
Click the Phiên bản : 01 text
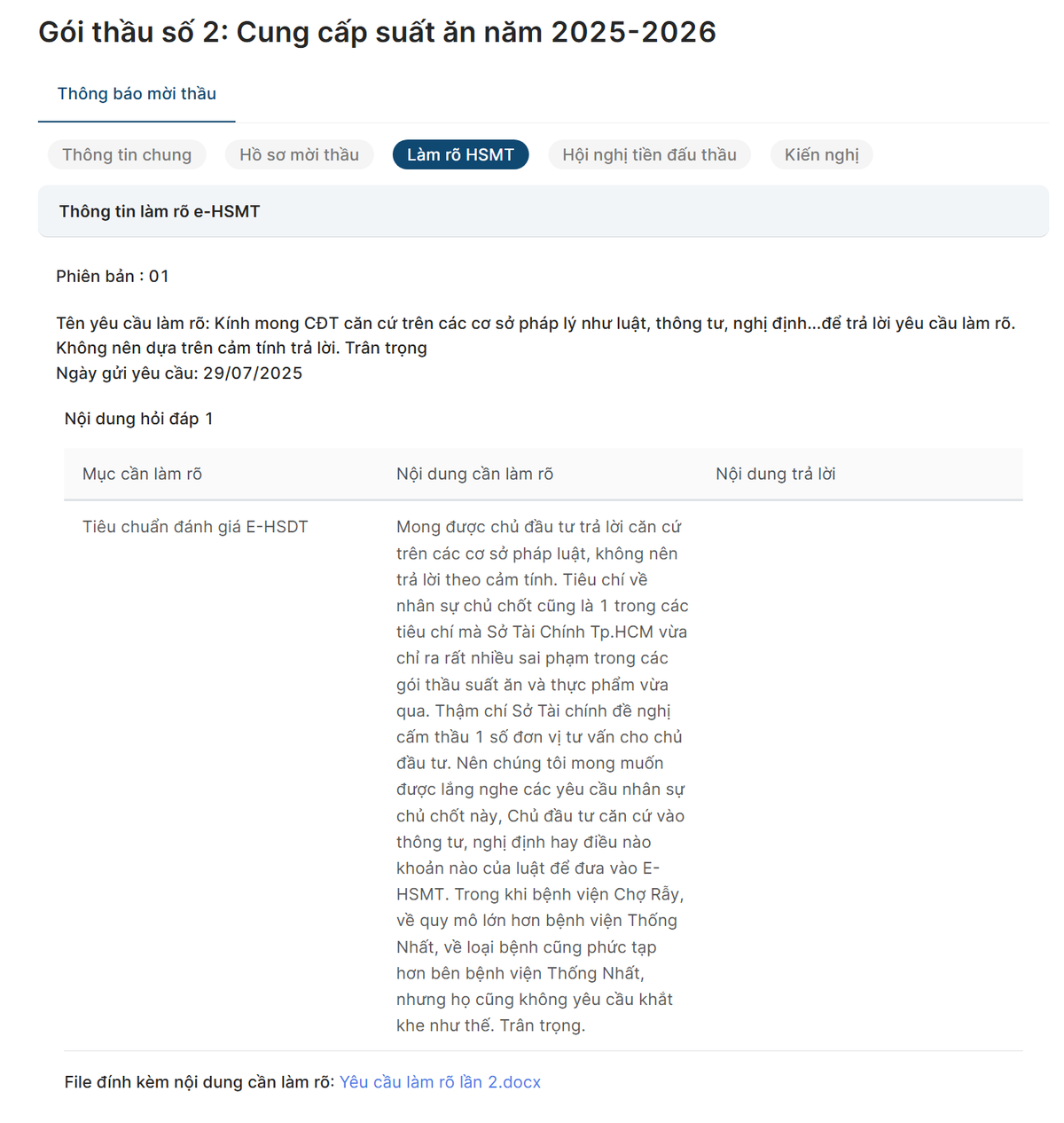(113, 277)
